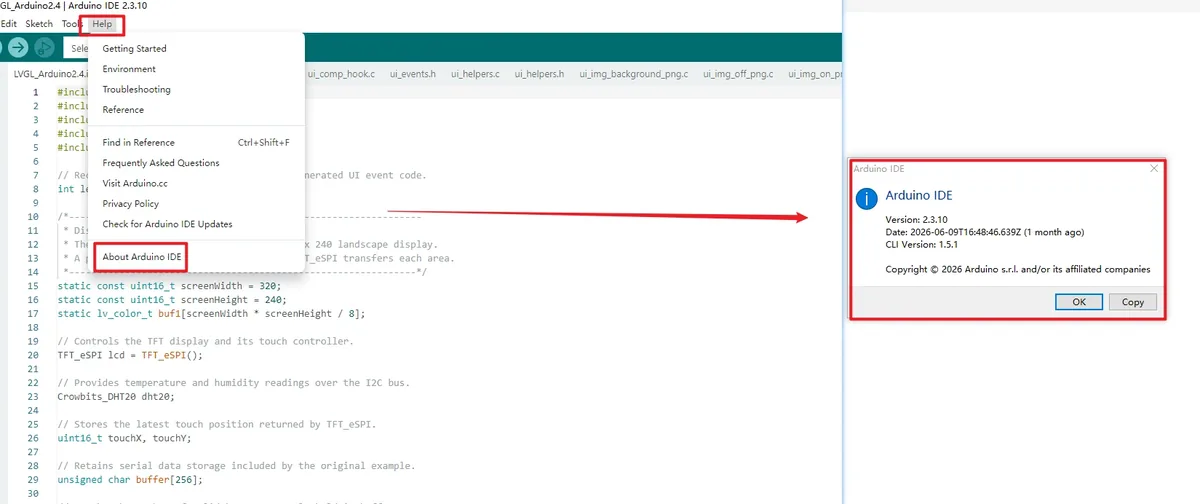This screenshot has height=504, width=1200.
Task: Switch to the LVGL_Arduino2.4.ino tab
Action: click(49, 74)
